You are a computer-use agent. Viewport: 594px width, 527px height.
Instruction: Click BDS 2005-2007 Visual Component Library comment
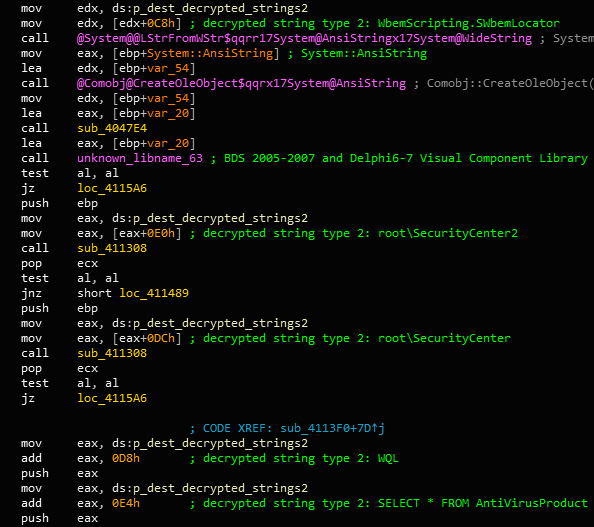click(x=406, y=158)
